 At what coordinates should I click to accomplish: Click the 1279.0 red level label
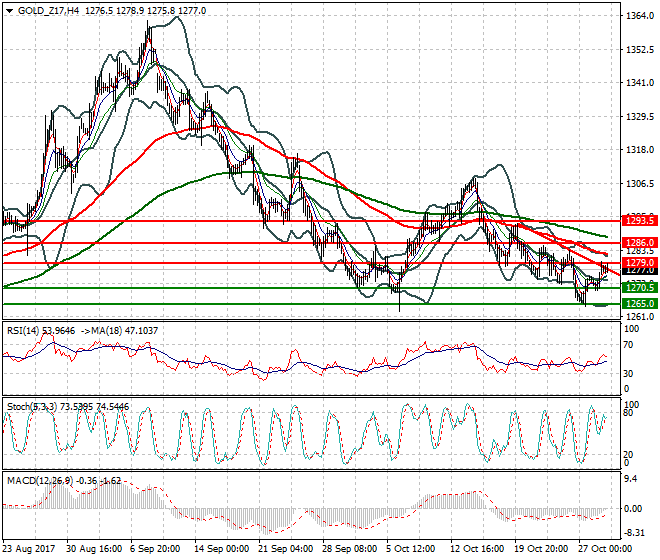(639, 263)
